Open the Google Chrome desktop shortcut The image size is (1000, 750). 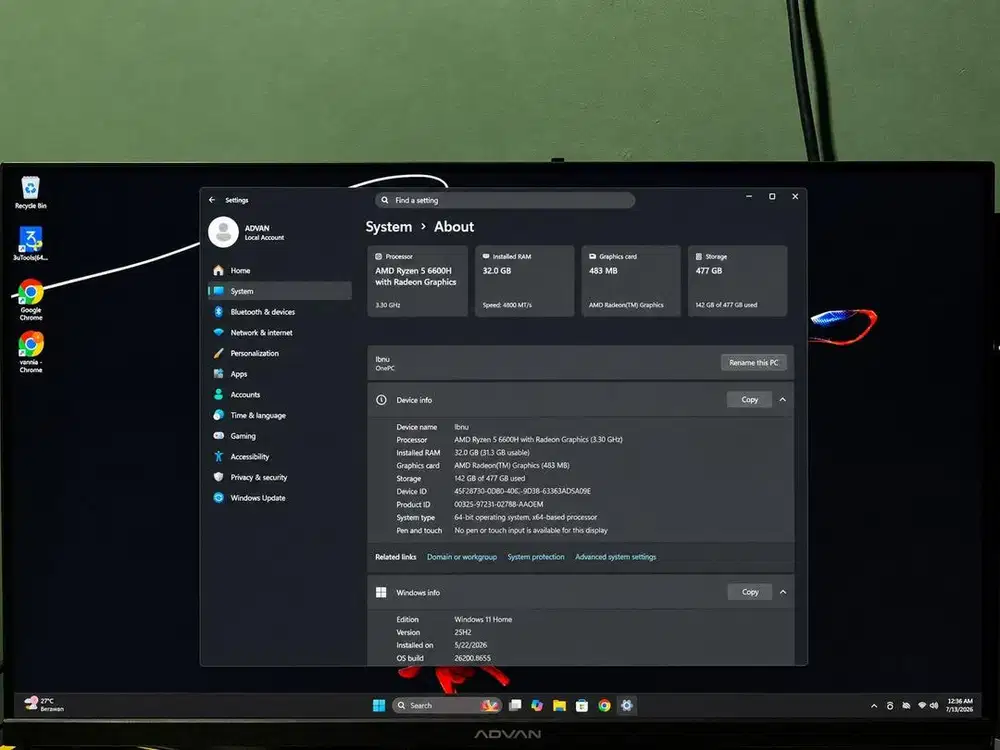click(30, 300)
